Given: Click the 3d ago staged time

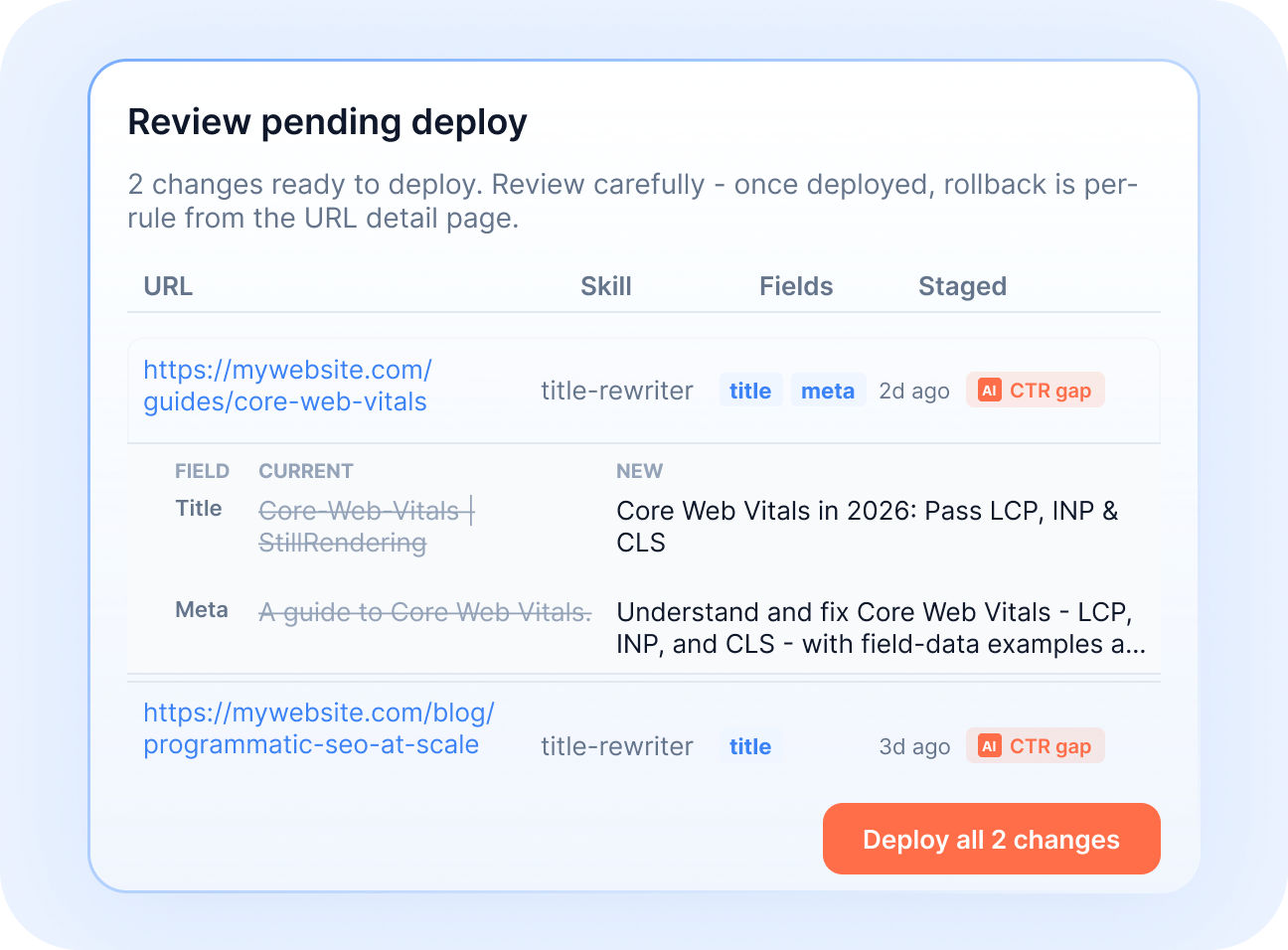Looking at the screenshot, I should [x=914, y=746].
